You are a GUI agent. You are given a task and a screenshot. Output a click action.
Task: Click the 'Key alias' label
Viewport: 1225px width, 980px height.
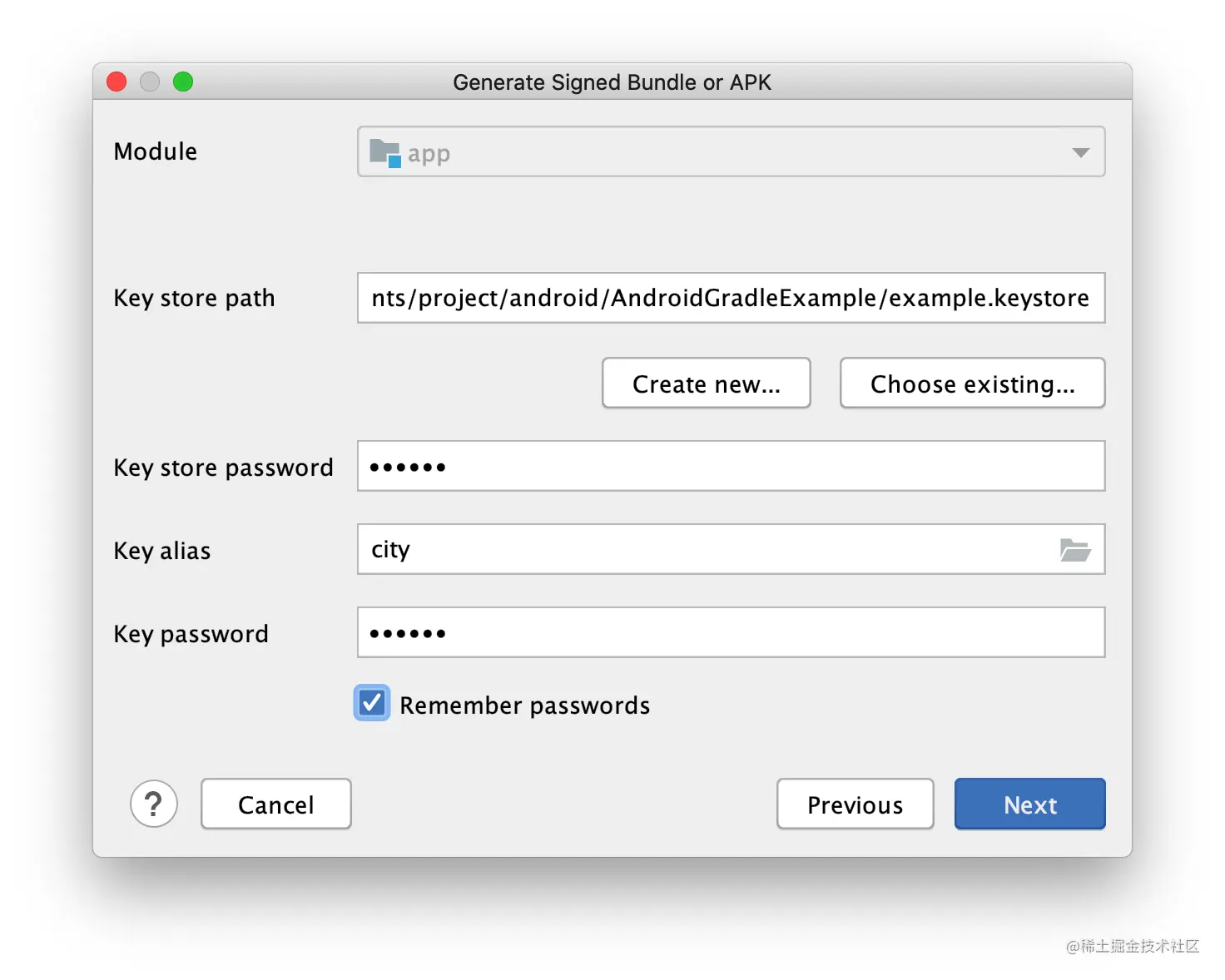click(162, 551)
